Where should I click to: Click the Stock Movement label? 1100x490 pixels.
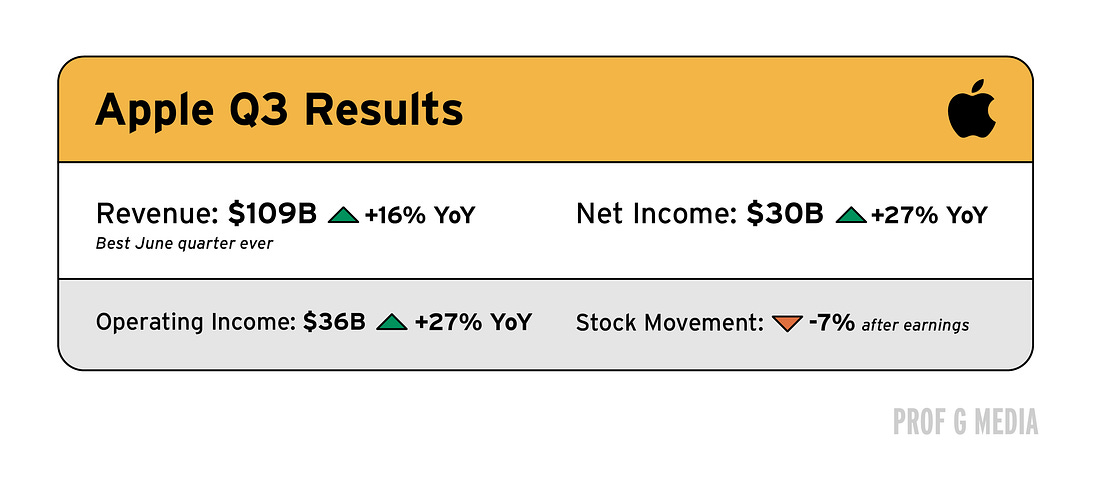tap(670, 323)
